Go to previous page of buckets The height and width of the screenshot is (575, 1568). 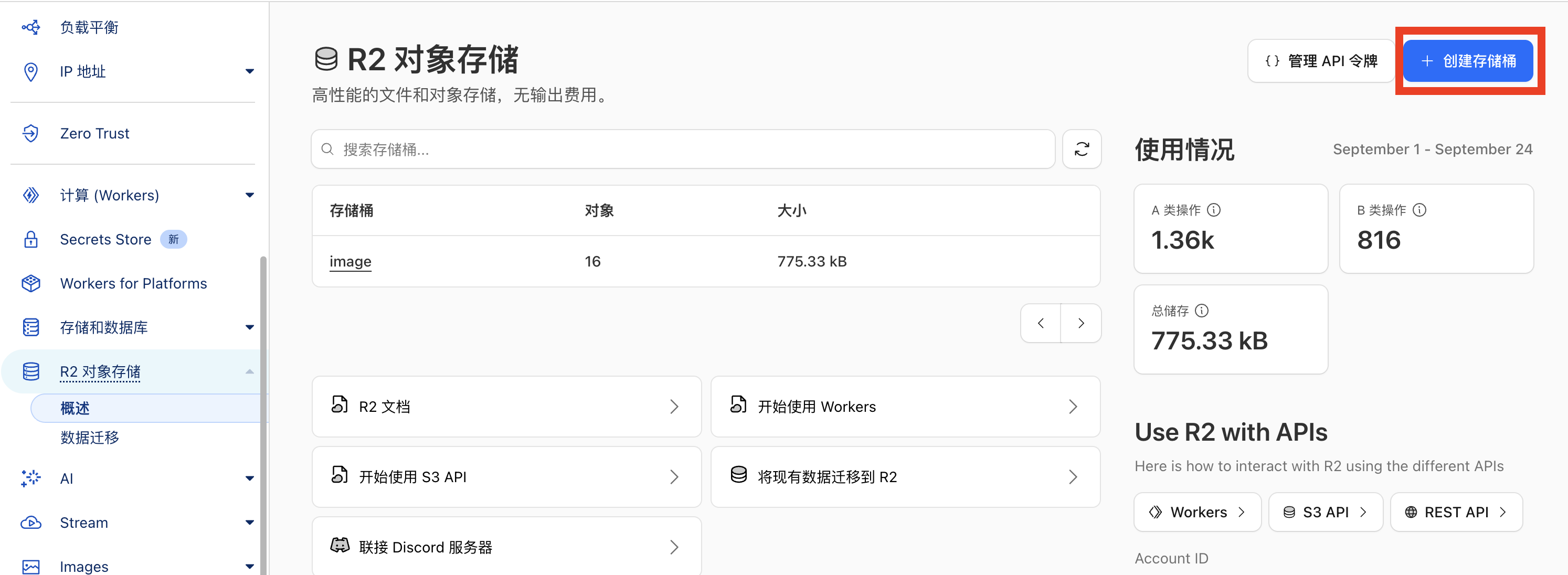tap(1041, 323)
